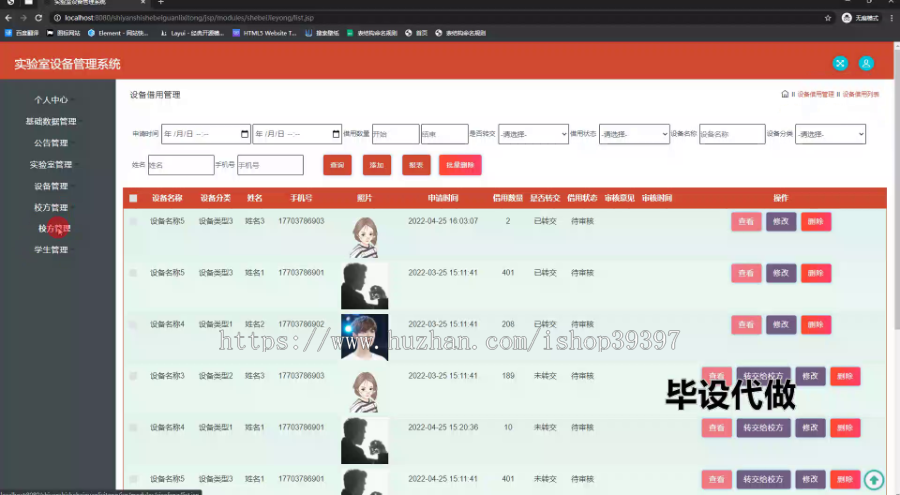This screenshot has width=900, height=495.
Task: Click 删除 for row with quantity 2
Action: click(816, 222)
